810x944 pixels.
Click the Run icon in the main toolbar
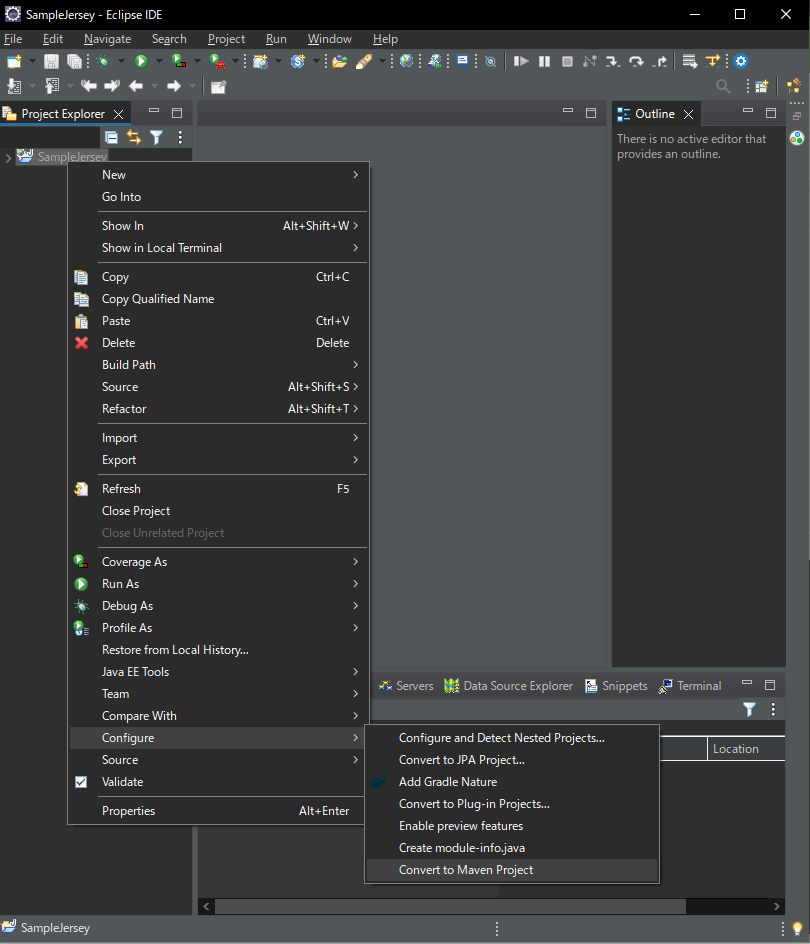[140, 61]
